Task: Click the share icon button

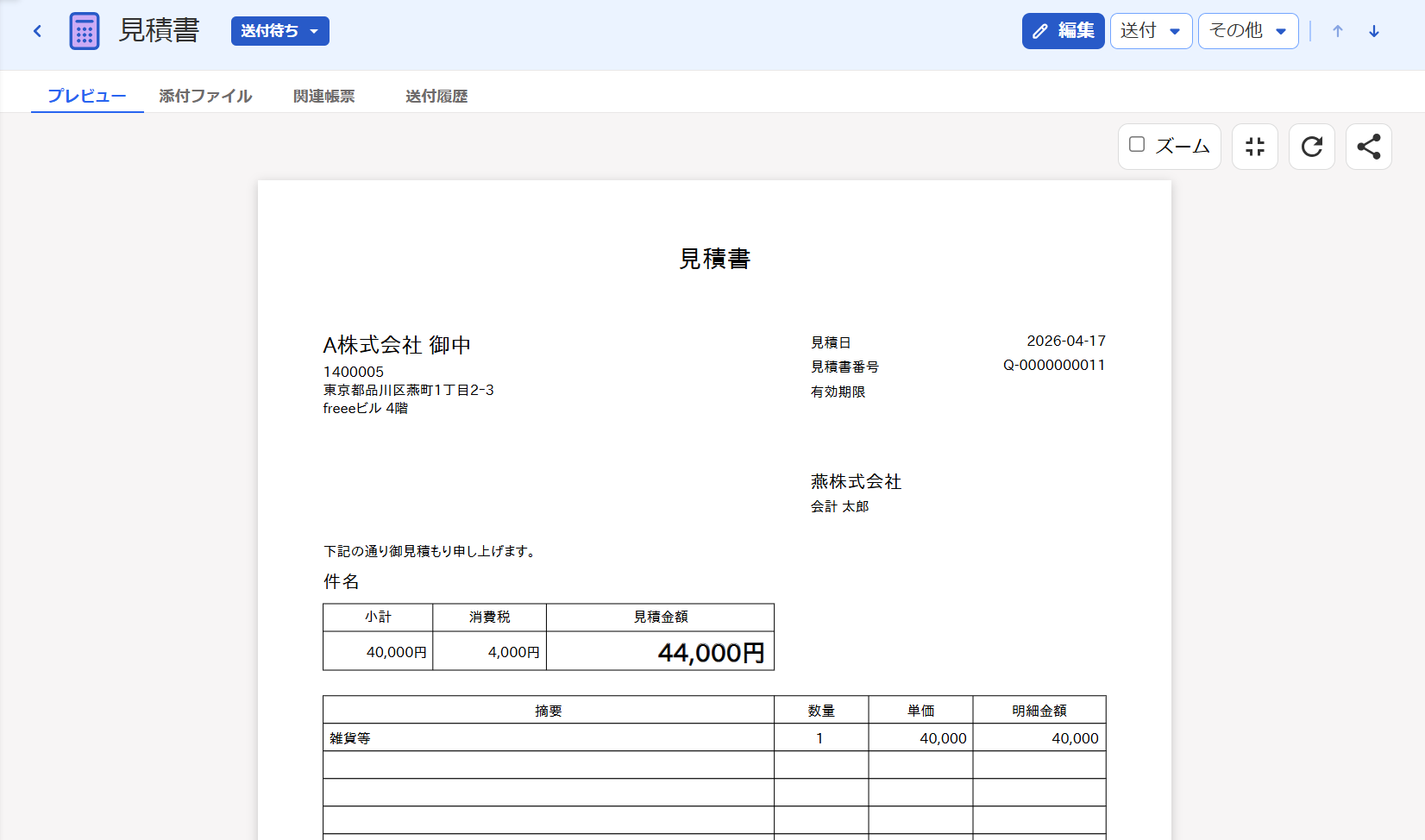Action: point(1369,147)
